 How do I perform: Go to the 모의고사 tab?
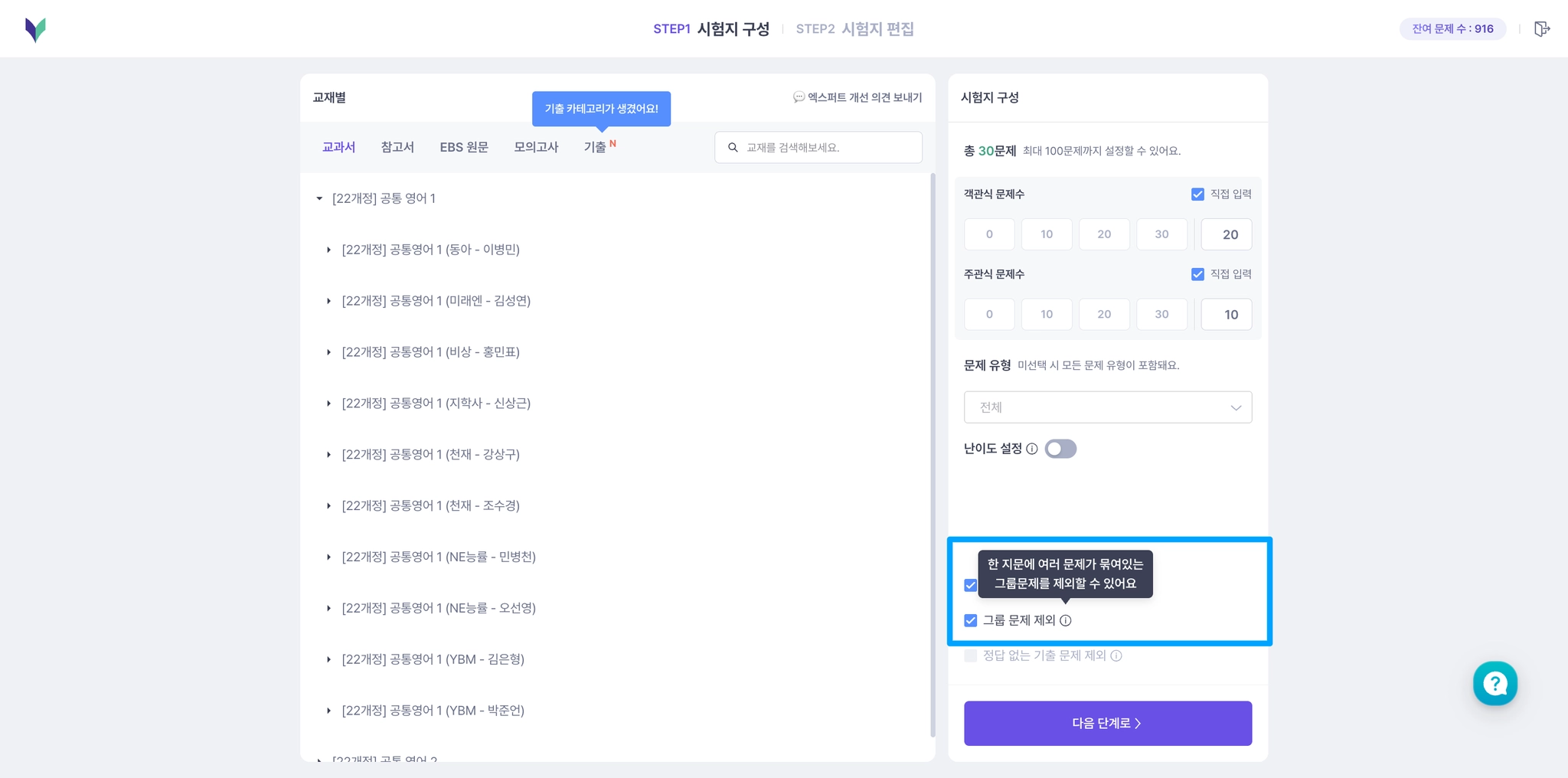(536, 147)
